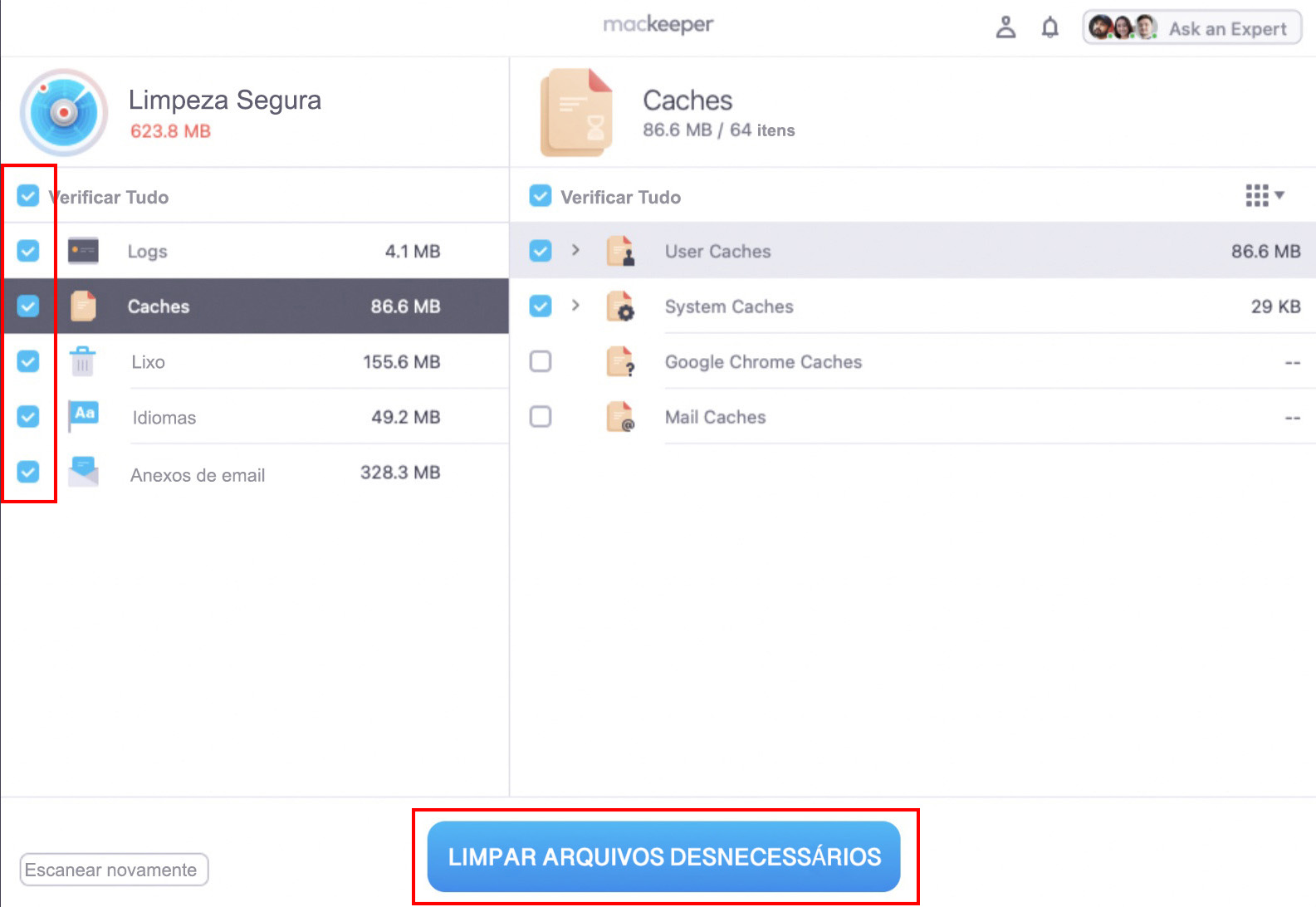Click the 86.6 MB / 64 itens summary

(x=718, y=130)
